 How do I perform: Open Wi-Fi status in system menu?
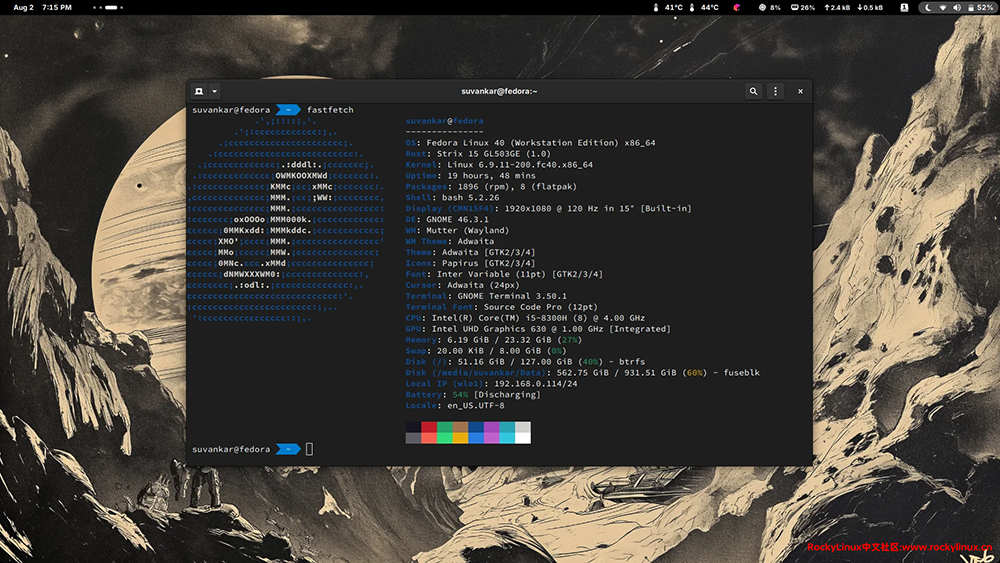(942, 7)
